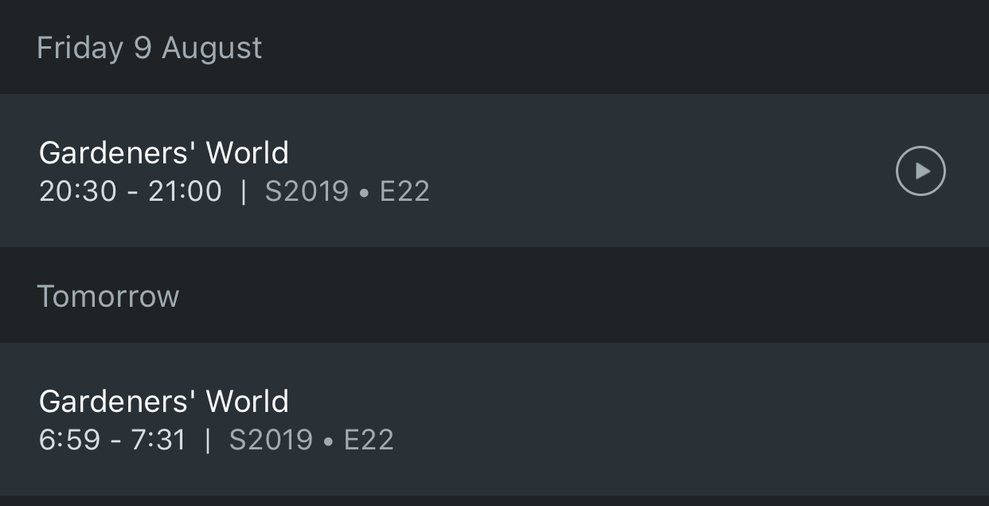The image size is (989, 506).
Task: Select the 21:00 end time text
Action: (185, 191)
